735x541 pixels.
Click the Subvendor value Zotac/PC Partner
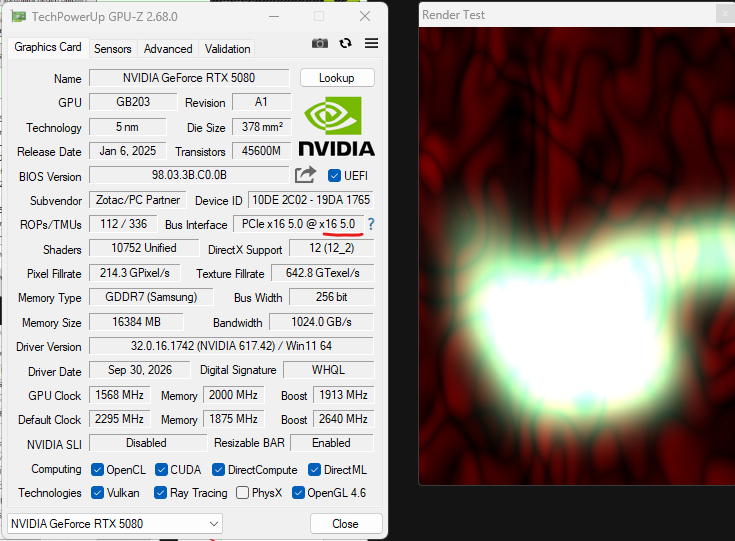(x=138, y=200)
